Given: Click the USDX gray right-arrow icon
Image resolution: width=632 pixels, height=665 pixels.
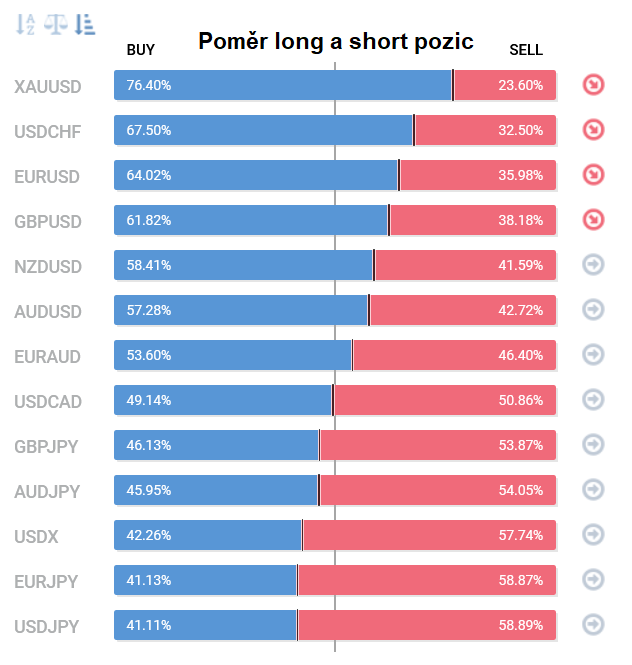Looking at the screenshot, I should (x=593, y=535).
